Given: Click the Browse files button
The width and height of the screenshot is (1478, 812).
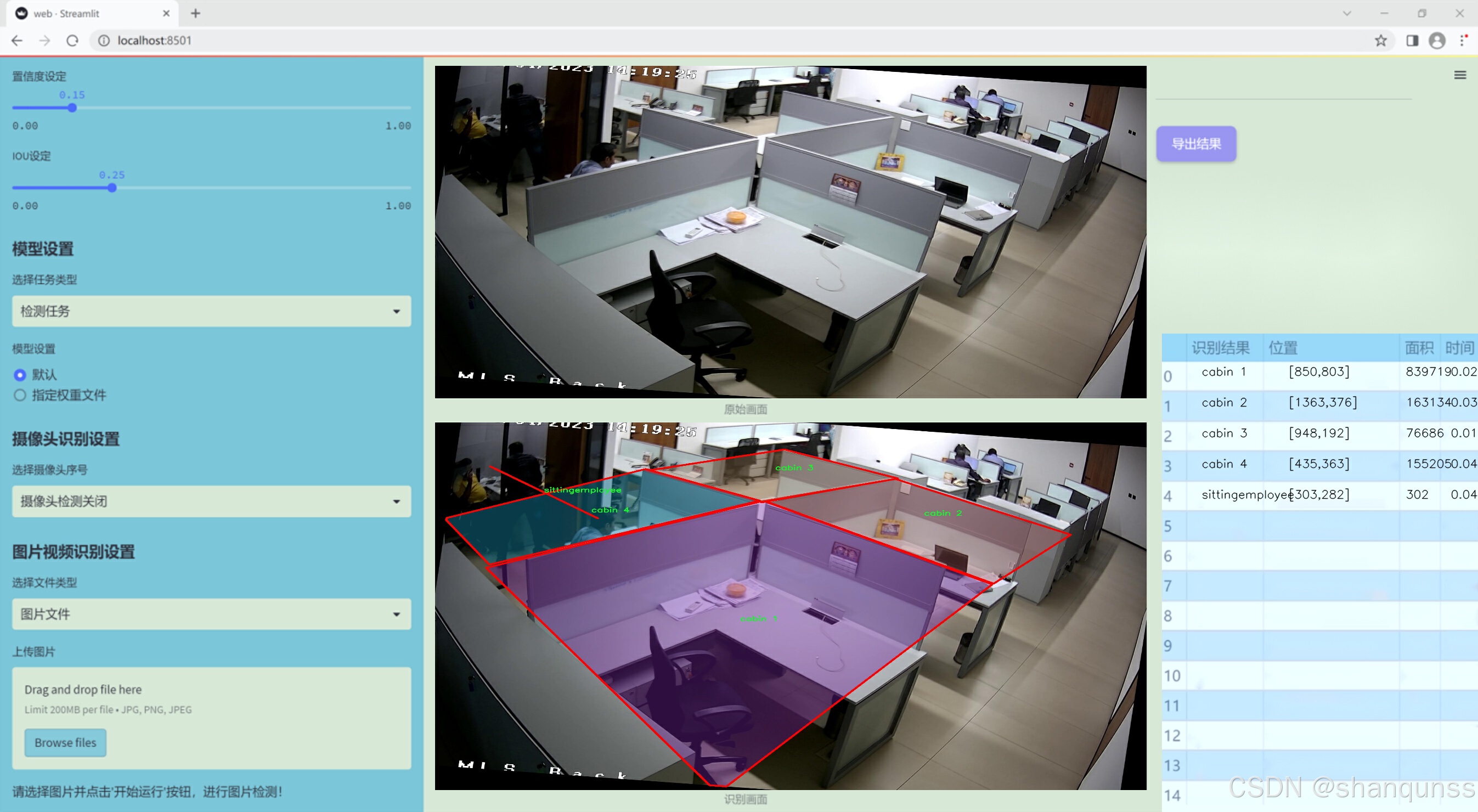Looking at the screenshot, I should (x=65, y=742).
